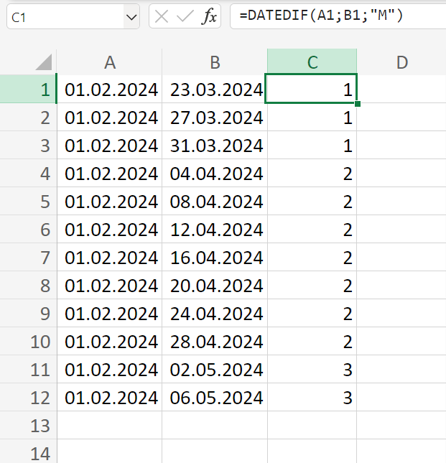This screenshot has width=446, height=463.
Task: Click cell C4 showing 2
Action: click(x=312, y=173)
